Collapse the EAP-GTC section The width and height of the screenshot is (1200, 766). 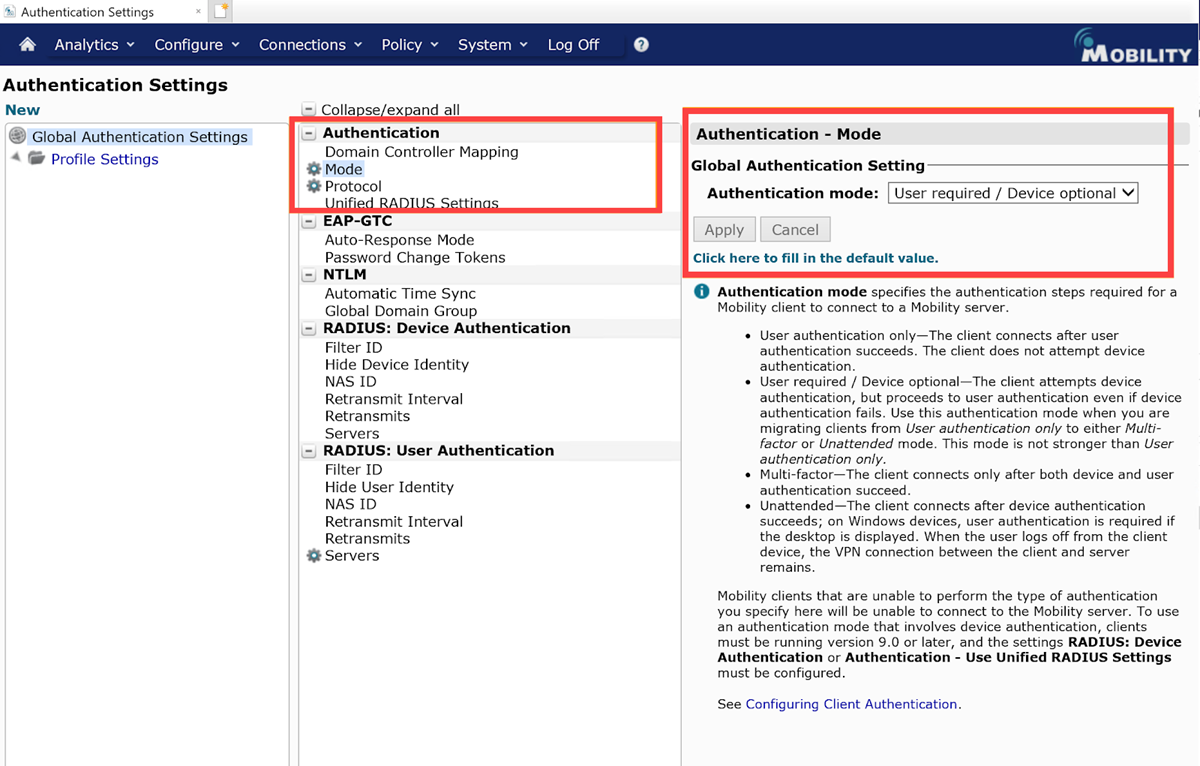pyautogui.click(x=309, y=221)
